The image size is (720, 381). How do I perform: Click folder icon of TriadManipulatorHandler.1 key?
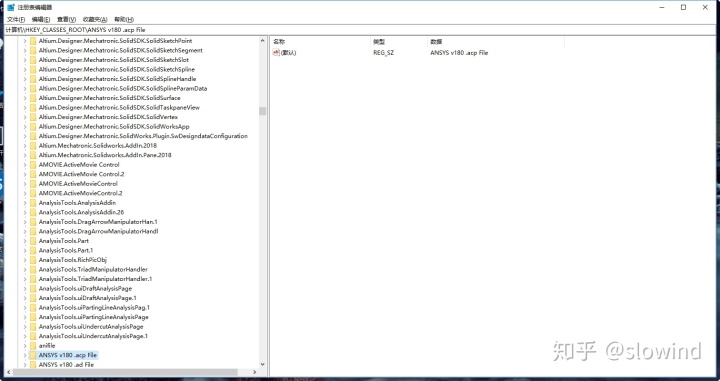click(33, 279)
